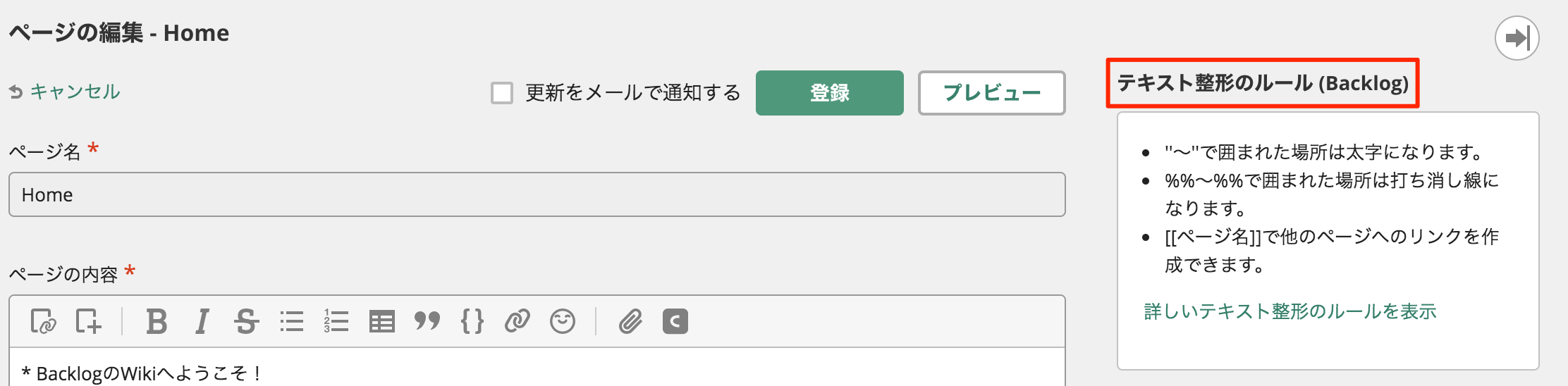1568x386 pixels.
Task: Open the emoji picker
Action: point(562,322)
